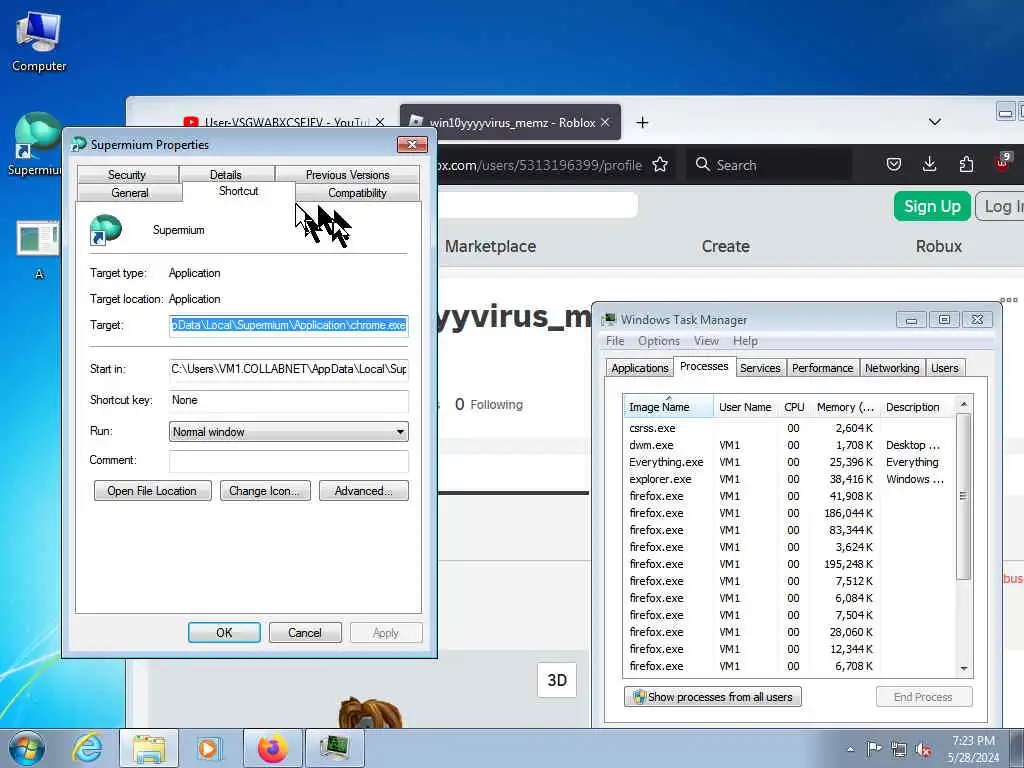Open the clock showing 7:23 PM
Screen dimensions: 1024x768
click(973, 749)
